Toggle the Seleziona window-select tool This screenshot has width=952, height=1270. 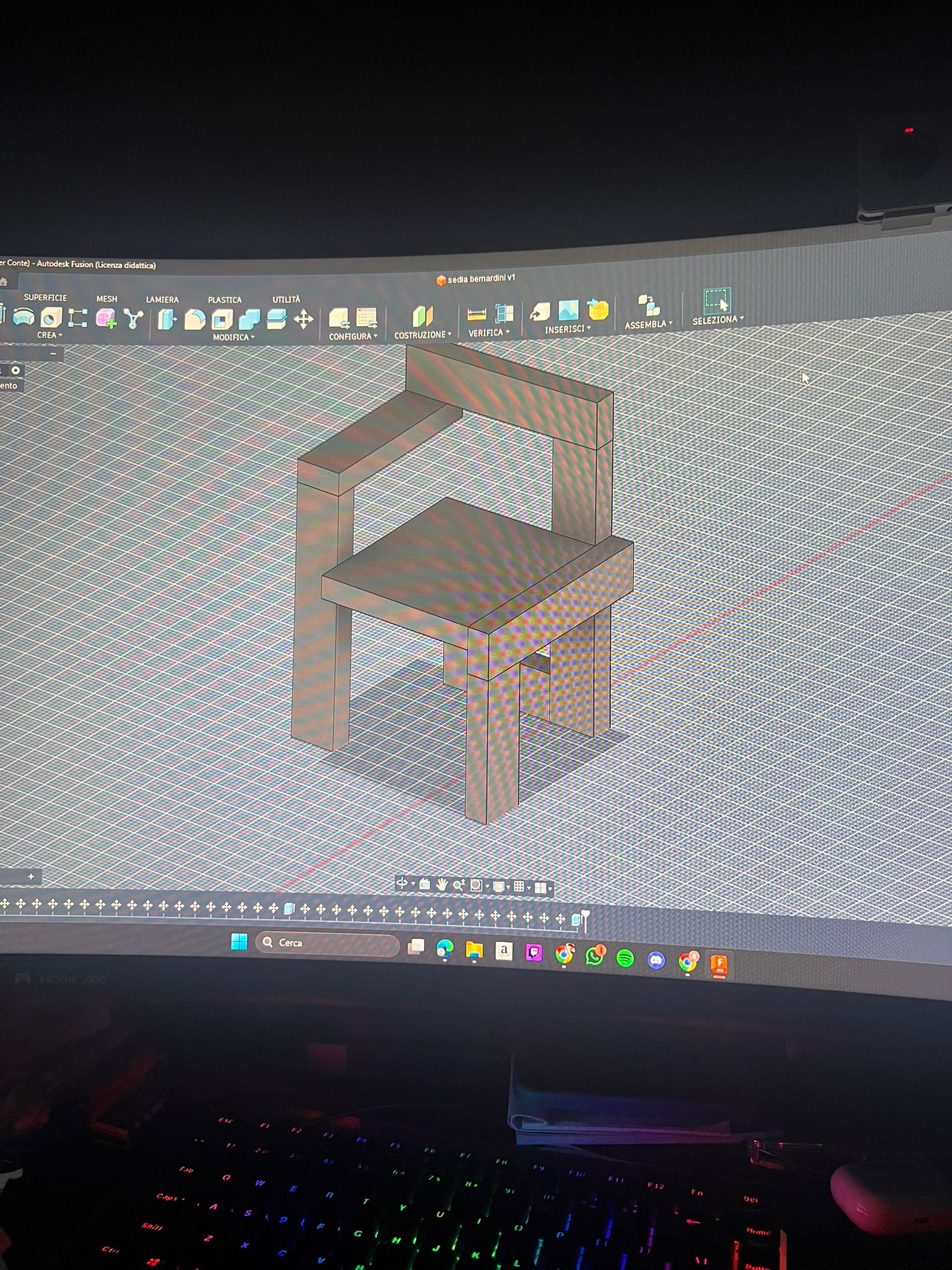(x=716, y=301)
